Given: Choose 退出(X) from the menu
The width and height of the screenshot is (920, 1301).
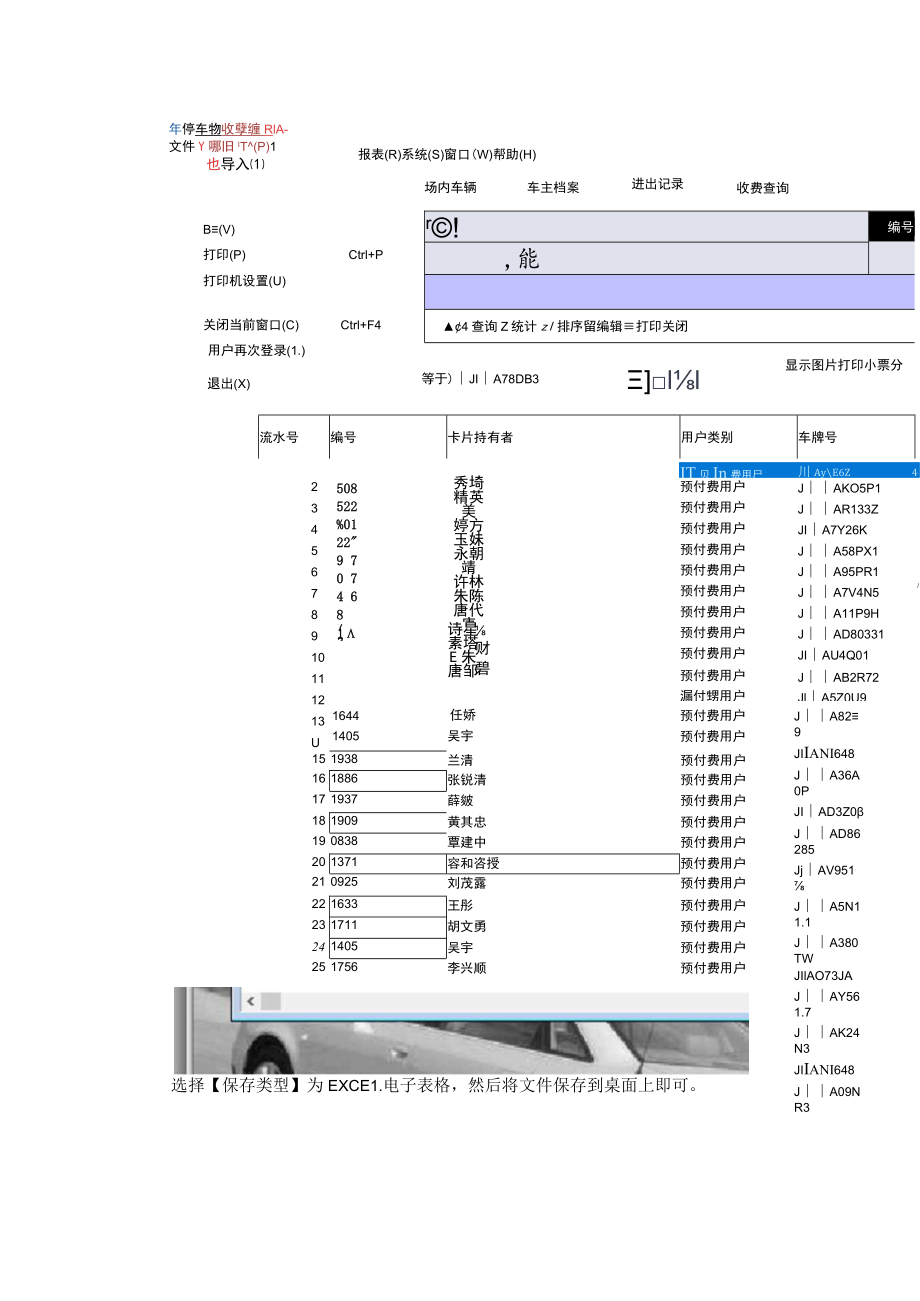Looking at the screenshot, I should 229,384.
